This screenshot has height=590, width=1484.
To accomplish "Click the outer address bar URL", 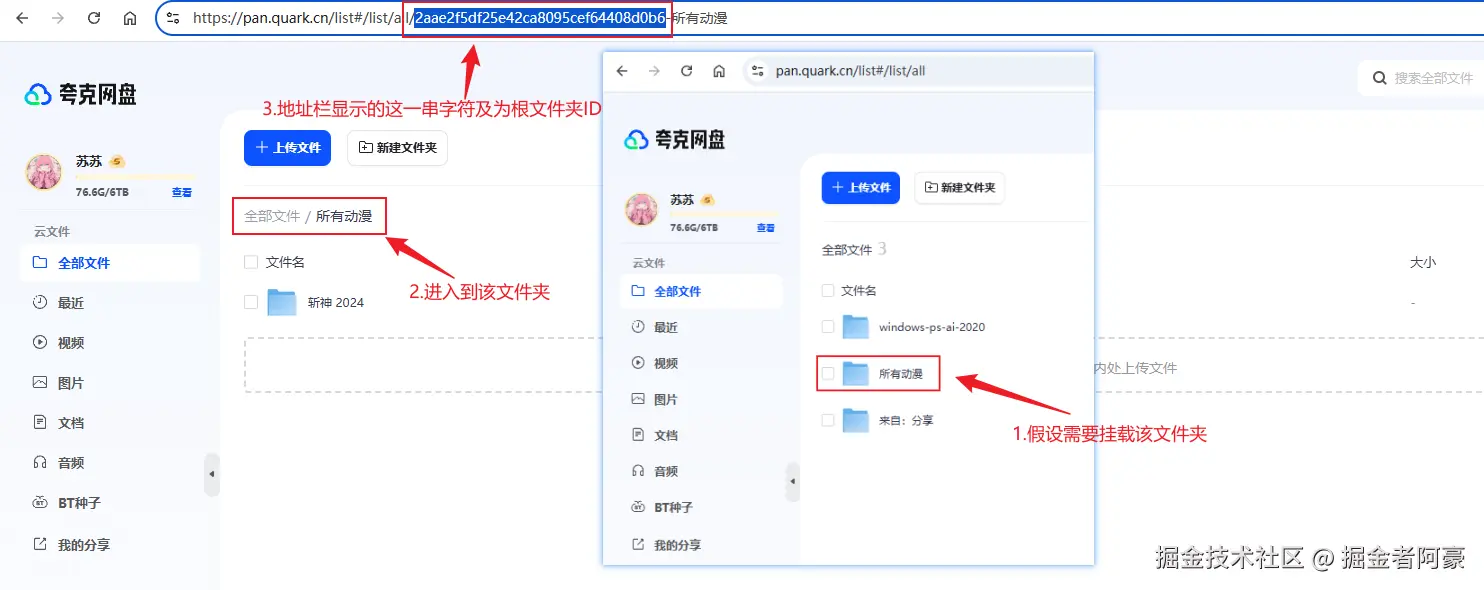I will click(460, 18).
